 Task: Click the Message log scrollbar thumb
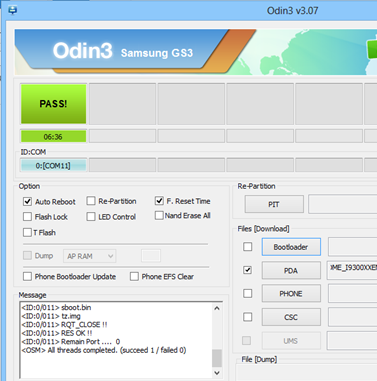click(x=217, y=358)
